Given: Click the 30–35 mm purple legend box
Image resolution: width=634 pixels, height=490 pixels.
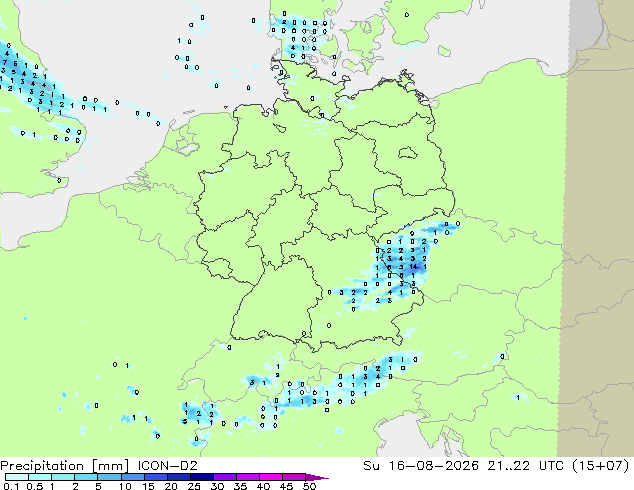Looking at the screenshot, I should click(224, 477).
